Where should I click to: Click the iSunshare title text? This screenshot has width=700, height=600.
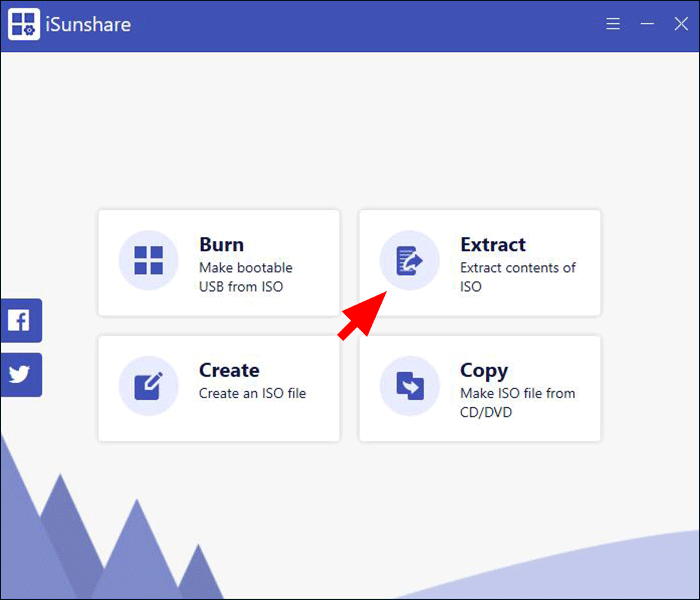point(88,25)
